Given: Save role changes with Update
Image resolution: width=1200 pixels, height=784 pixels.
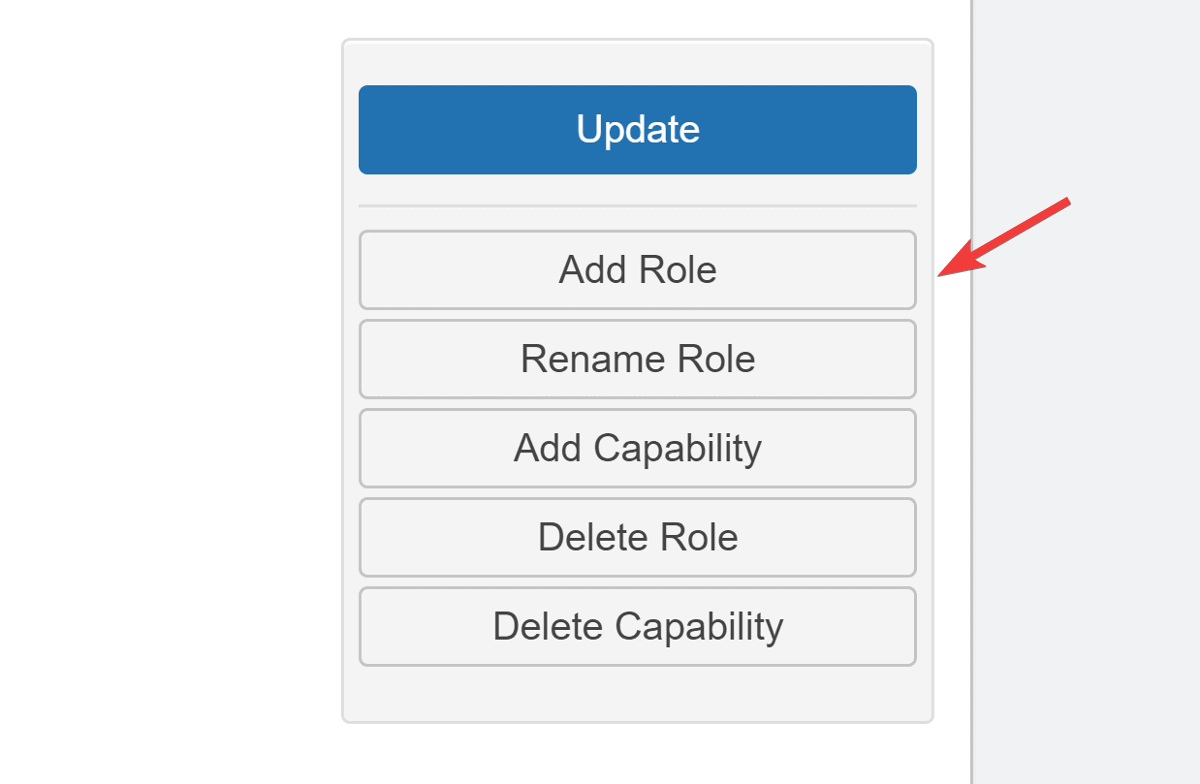Looking at the screenshot, I should point(637,130).
